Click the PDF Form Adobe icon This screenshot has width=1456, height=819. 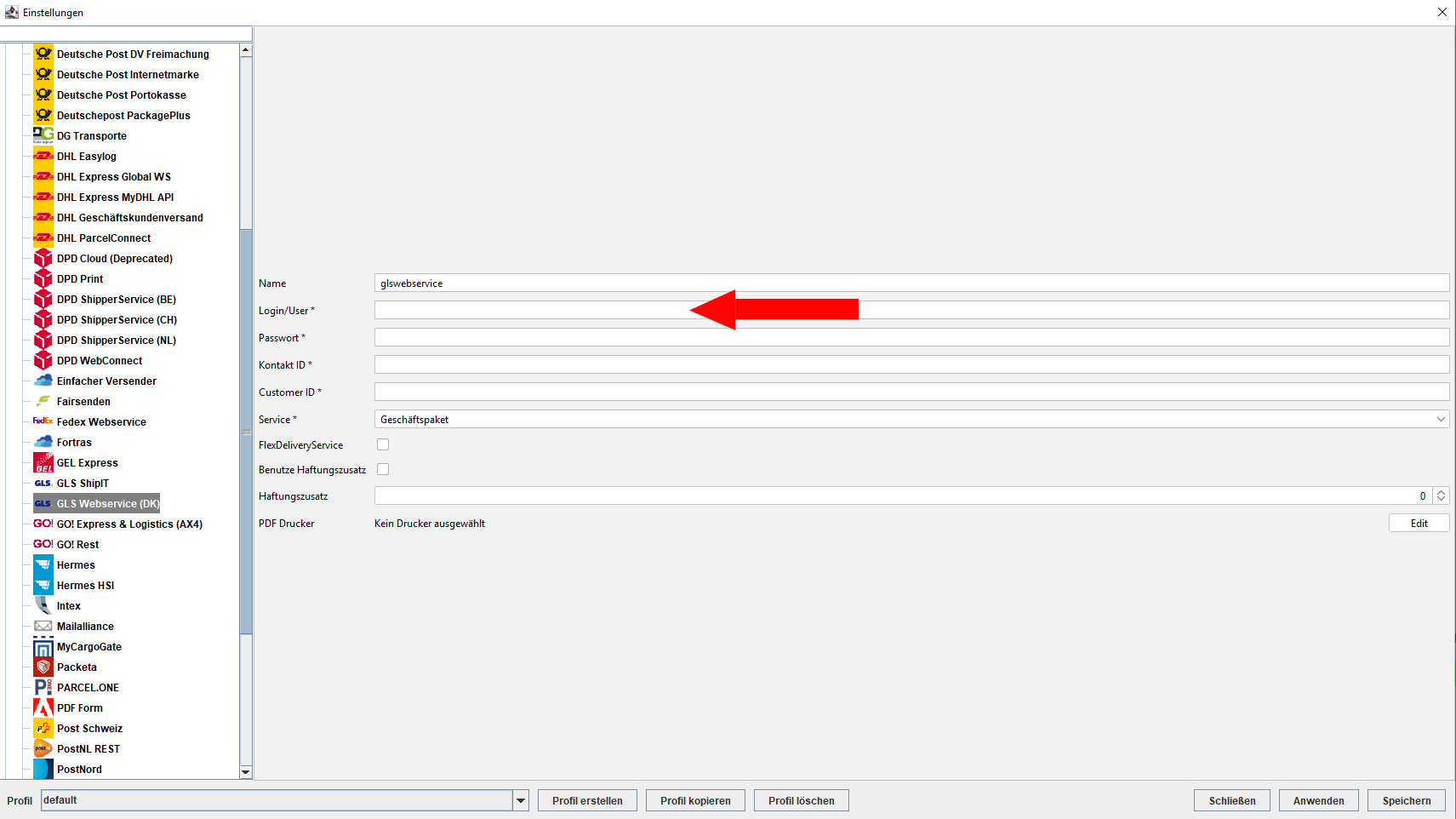click(x=43, y=707)
